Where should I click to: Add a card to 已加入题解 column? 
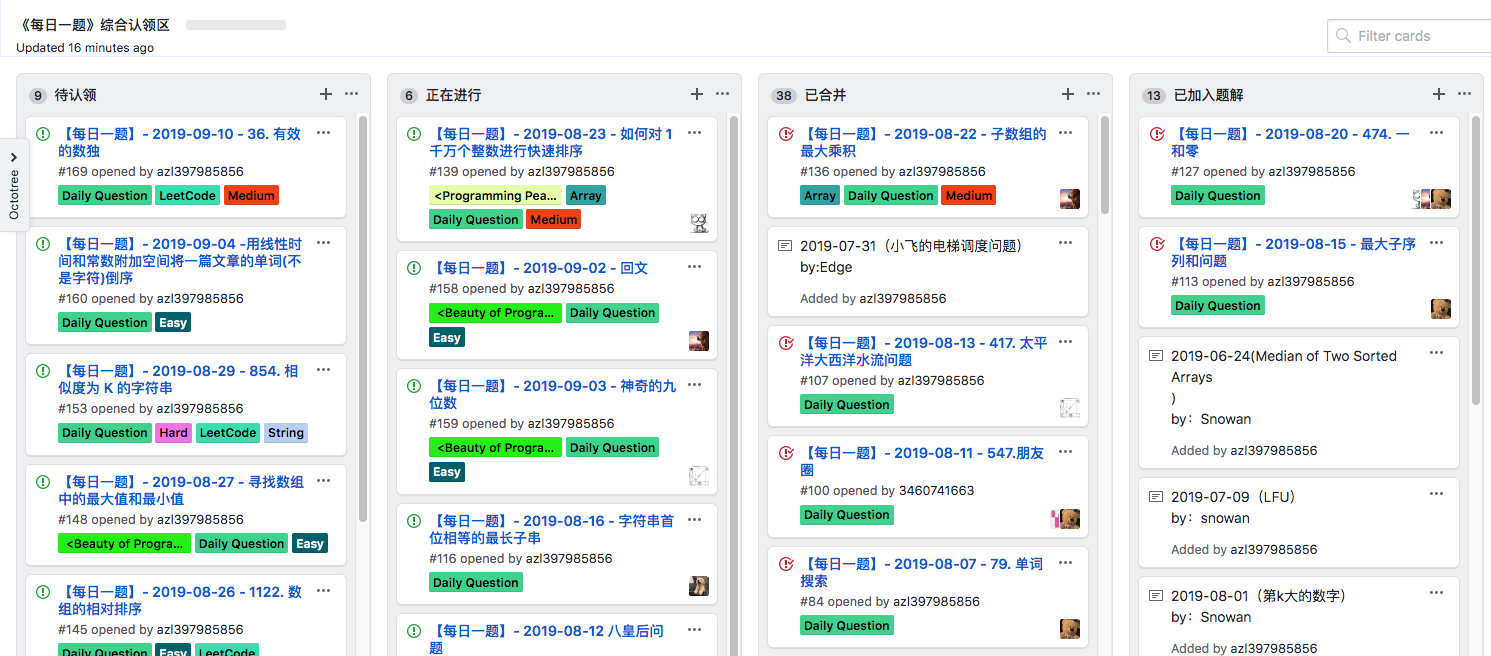(1438, 94)
